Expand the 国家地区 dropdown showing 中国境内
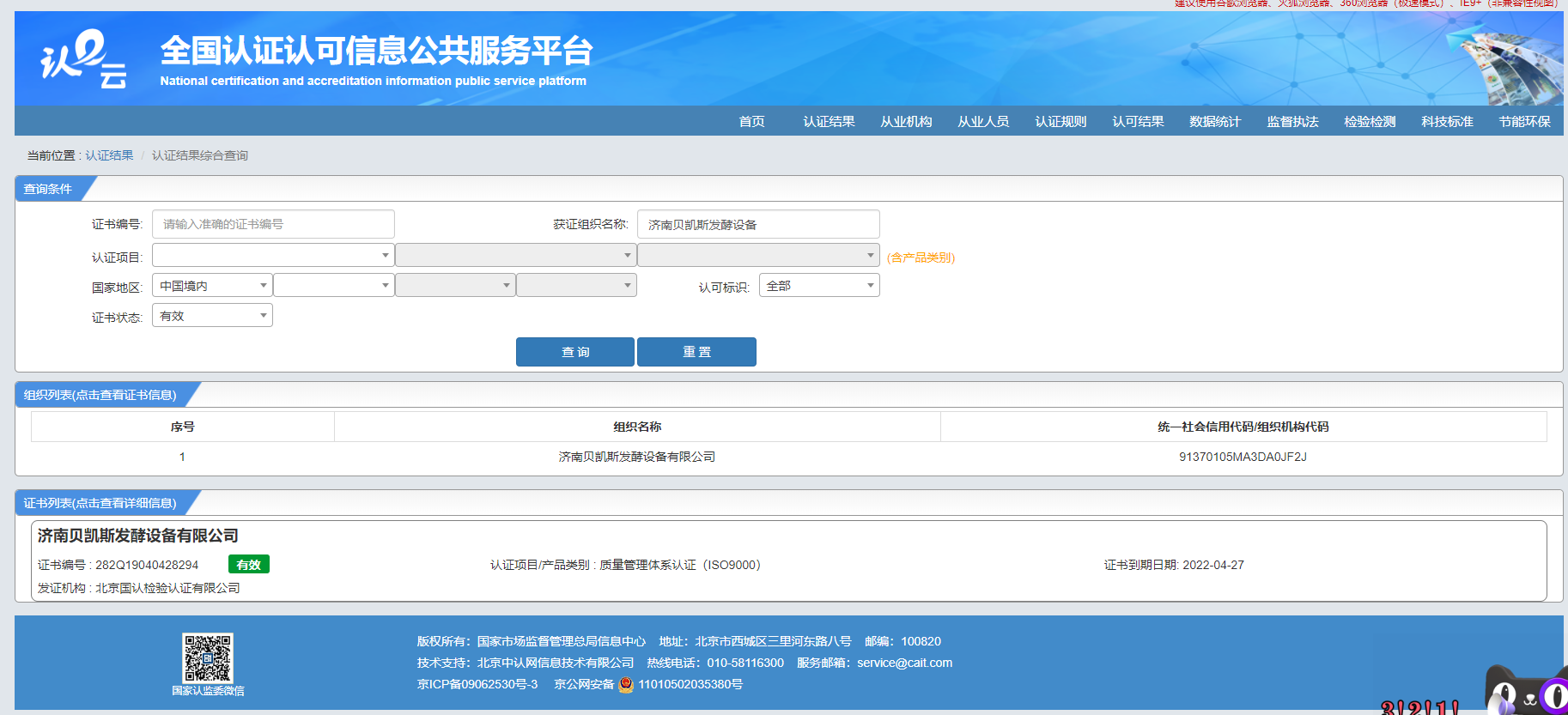The width and height of the screenshot is (1568, 715). click(x=212, y=286)
